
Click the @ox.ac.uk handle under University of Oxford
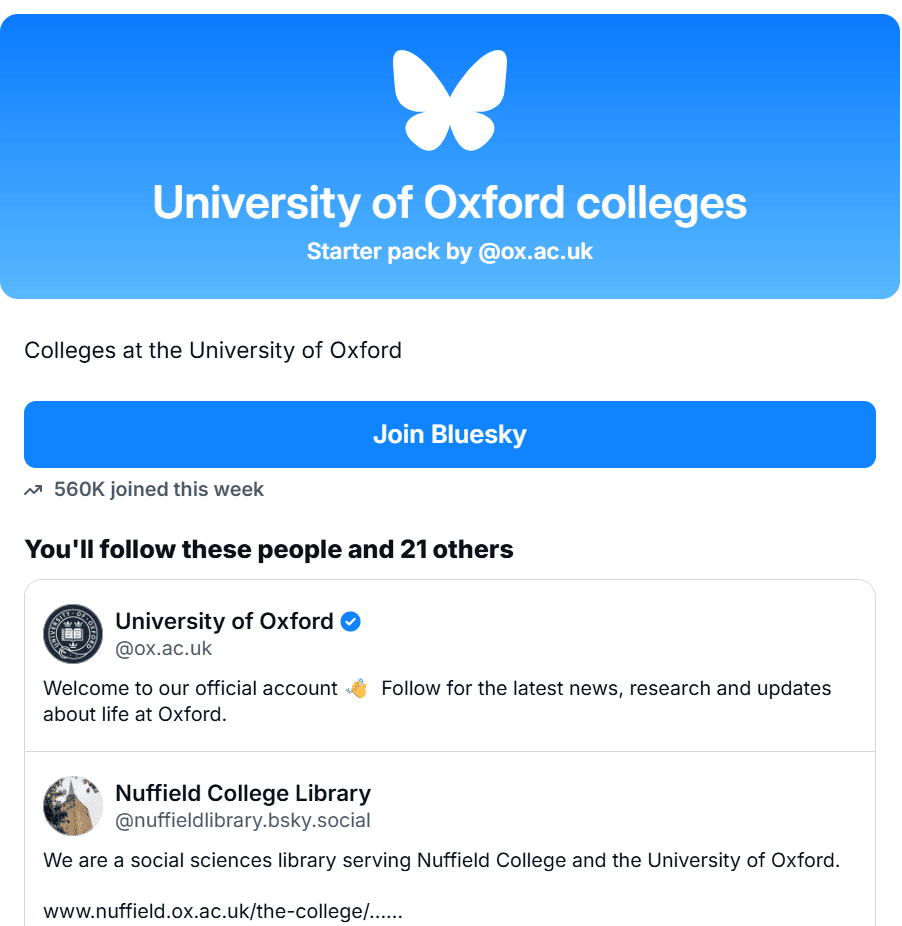pos(164,648)
